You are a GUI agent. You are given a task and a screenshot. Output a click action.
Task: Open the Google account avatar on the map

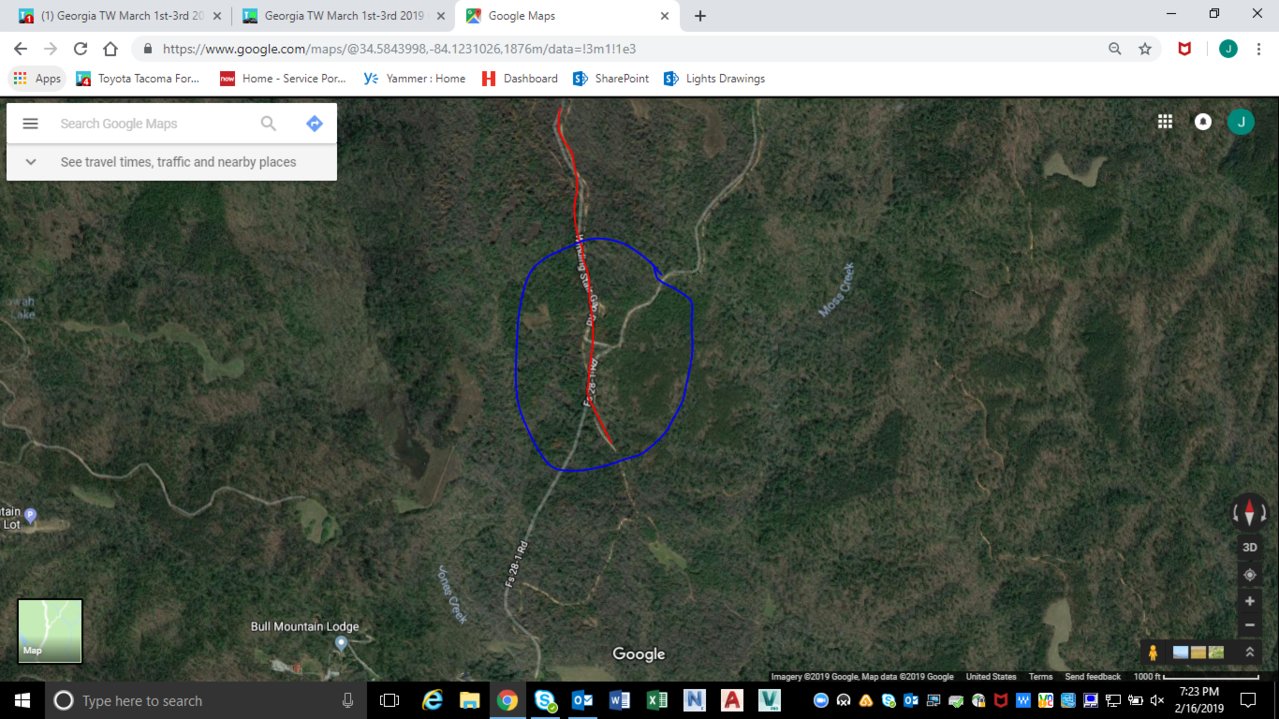(1240, 121)
